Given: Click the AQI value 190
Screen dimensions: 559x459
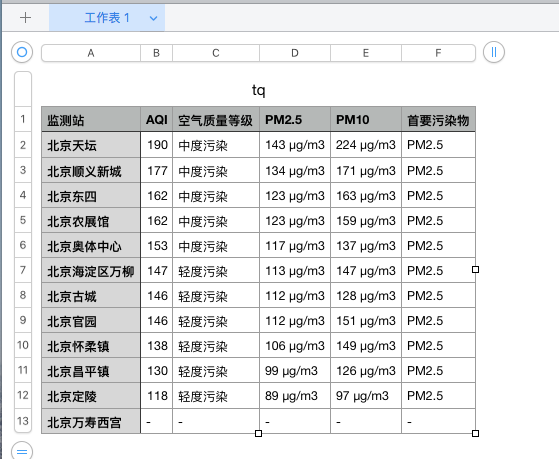Looking at the screenshot, I should [157, 145].
